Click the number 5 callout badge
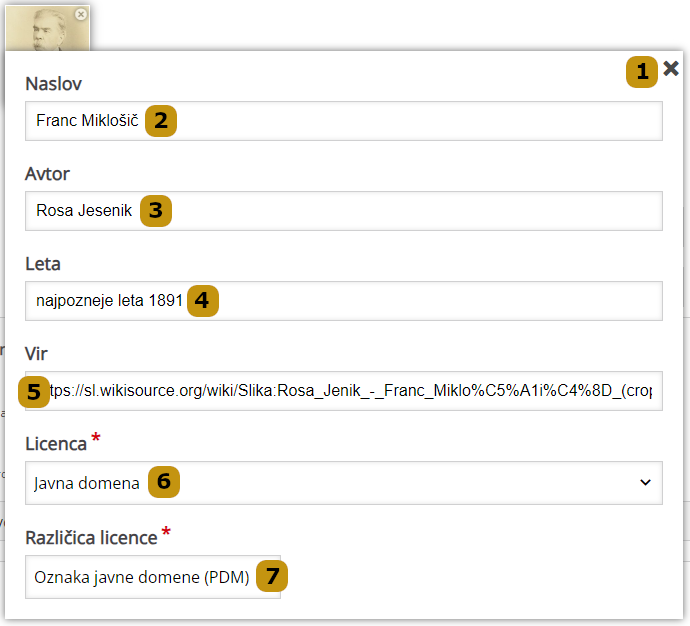Image resolution: width=690 pixels, height=626 pixels. click(x=35, y=391)
